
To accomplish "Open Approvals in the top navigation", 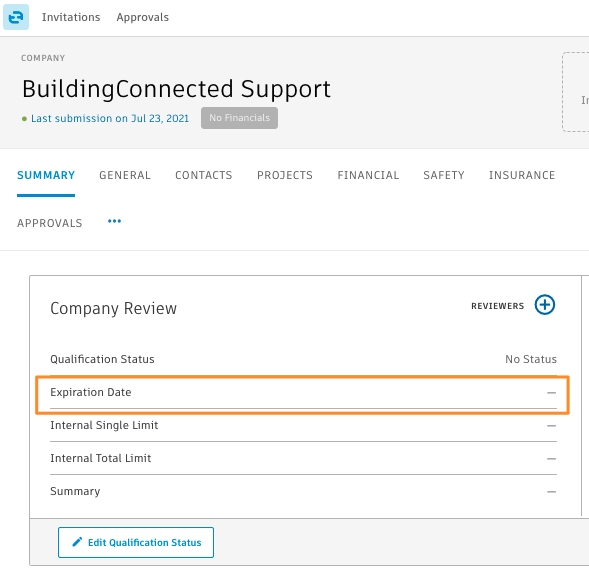I will pyautogui.click(x=142, y=17).
